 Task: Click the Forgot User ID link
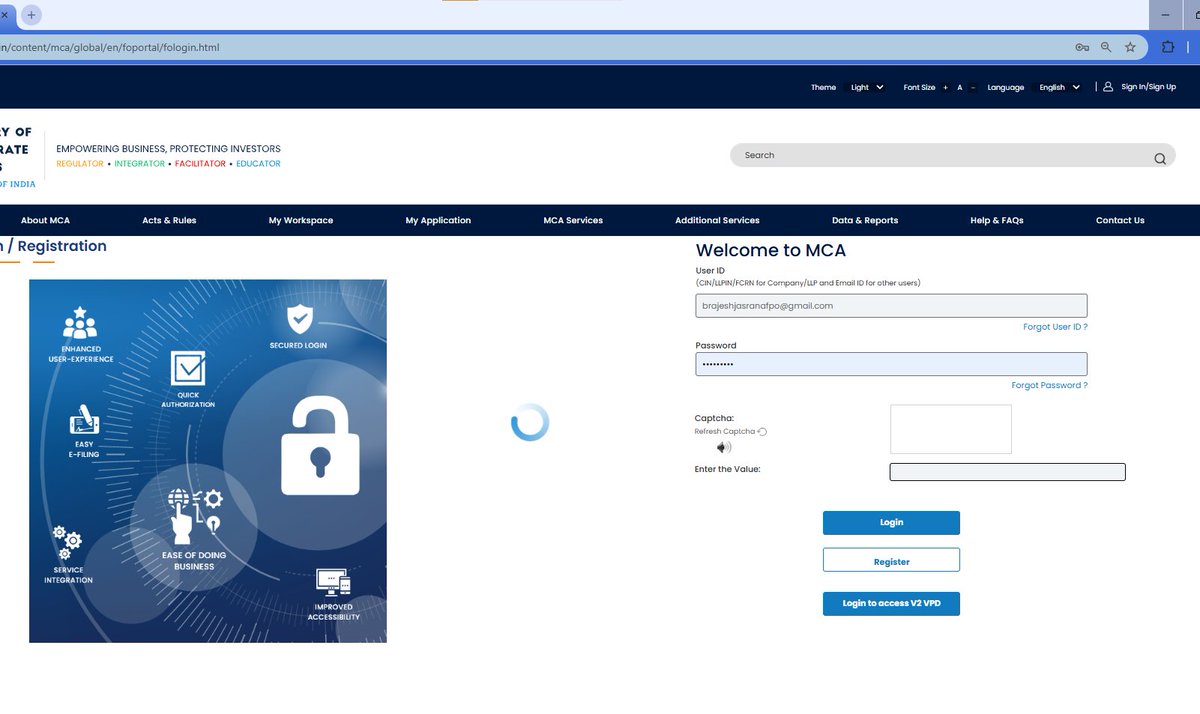tap(1055, 327)
